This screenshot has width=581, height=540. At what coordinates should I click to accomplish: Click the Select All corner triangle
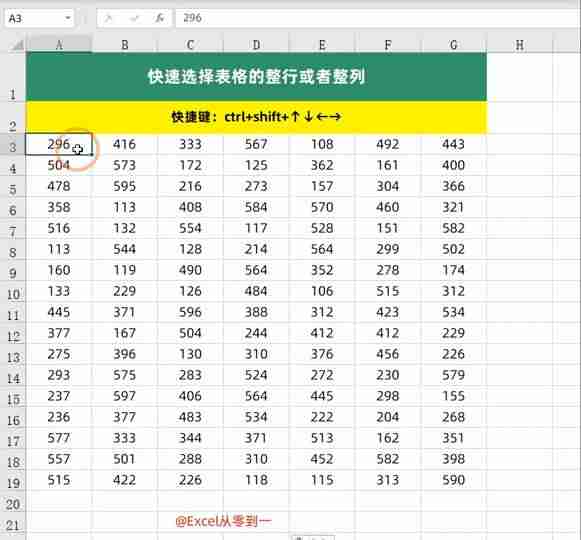(x=17, y=45)
